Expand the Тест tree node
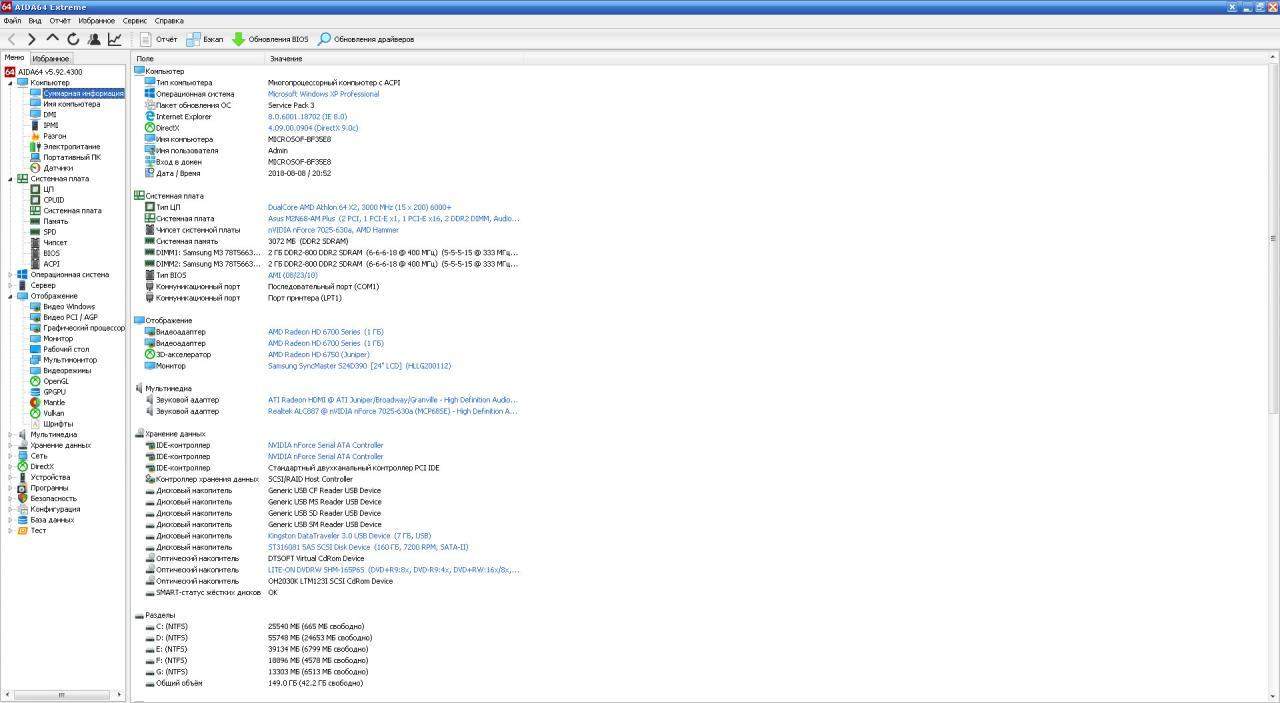 click(10, 530)
